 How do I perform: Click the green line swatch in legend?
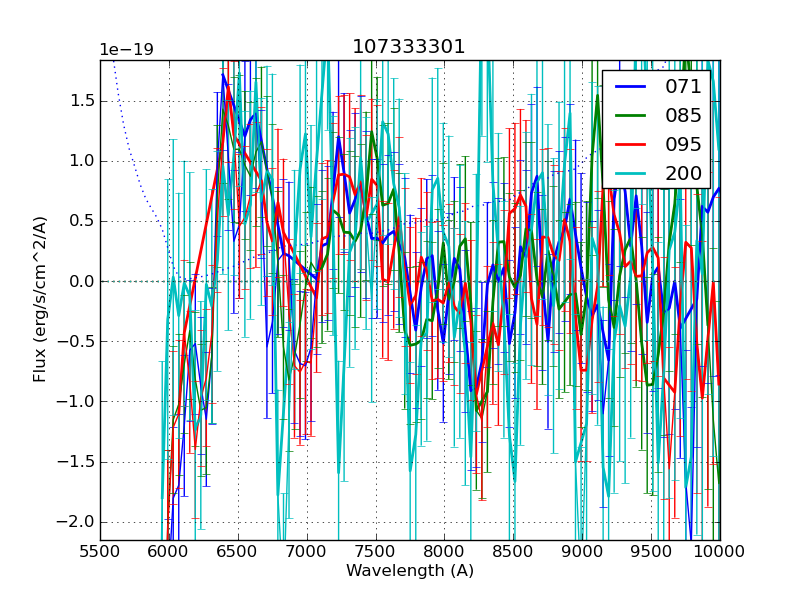coord(630,116)
